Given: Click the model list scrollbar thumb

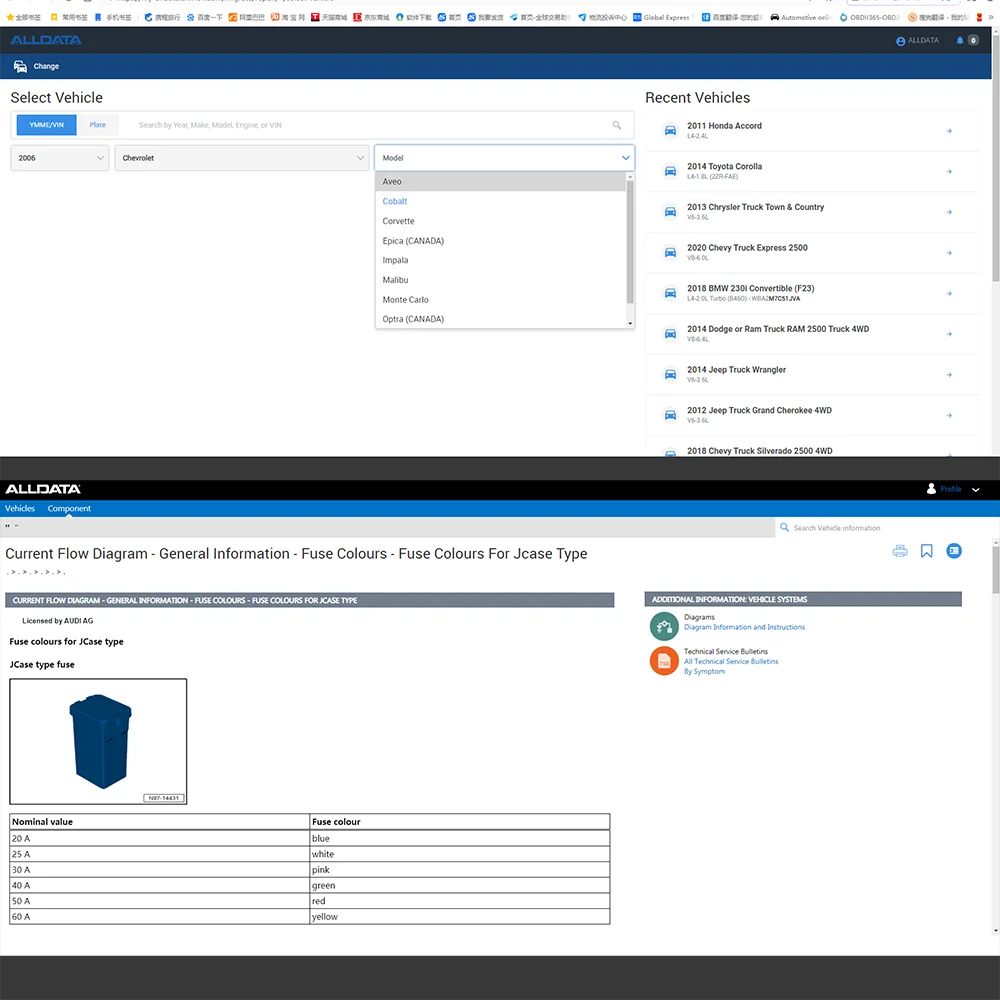Looking at the screenshot, I should click(630, 242).
